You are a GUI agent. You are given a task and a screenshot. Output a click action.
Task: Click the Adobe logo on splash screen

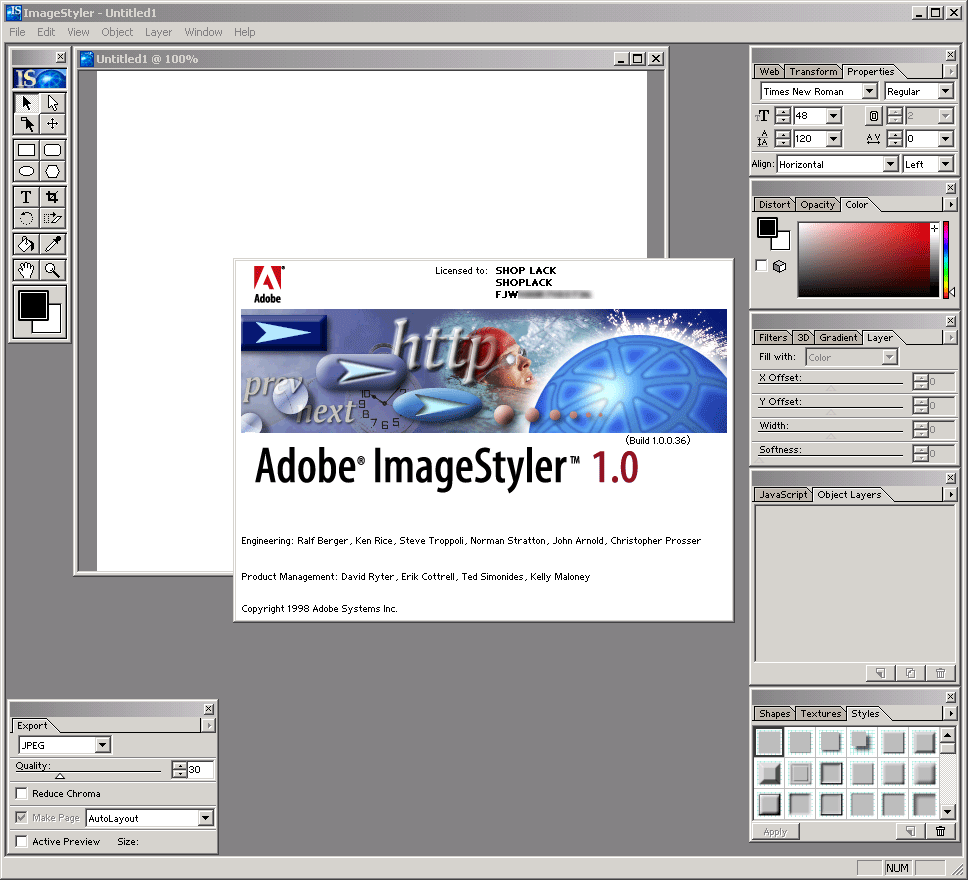(268, 285)
